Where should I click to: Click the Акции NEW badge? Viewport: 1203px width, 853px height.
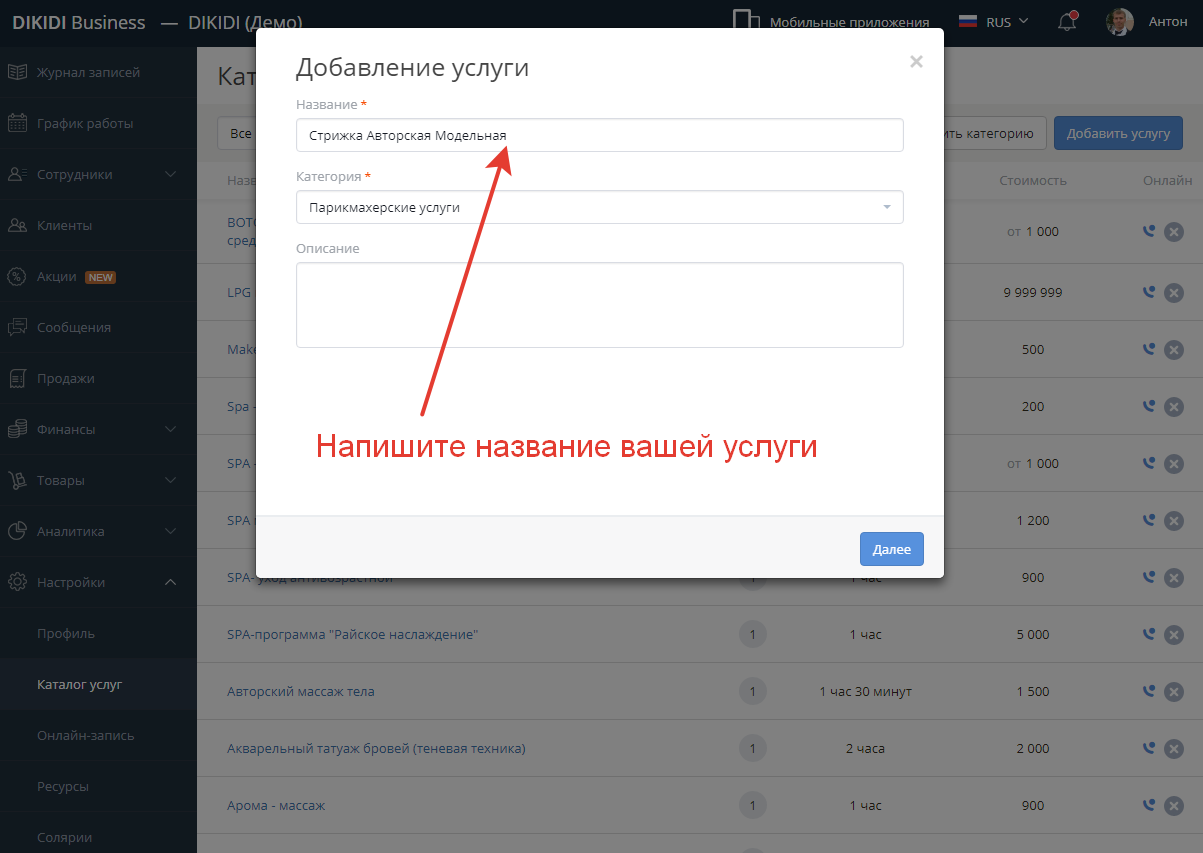coord(100,277)
